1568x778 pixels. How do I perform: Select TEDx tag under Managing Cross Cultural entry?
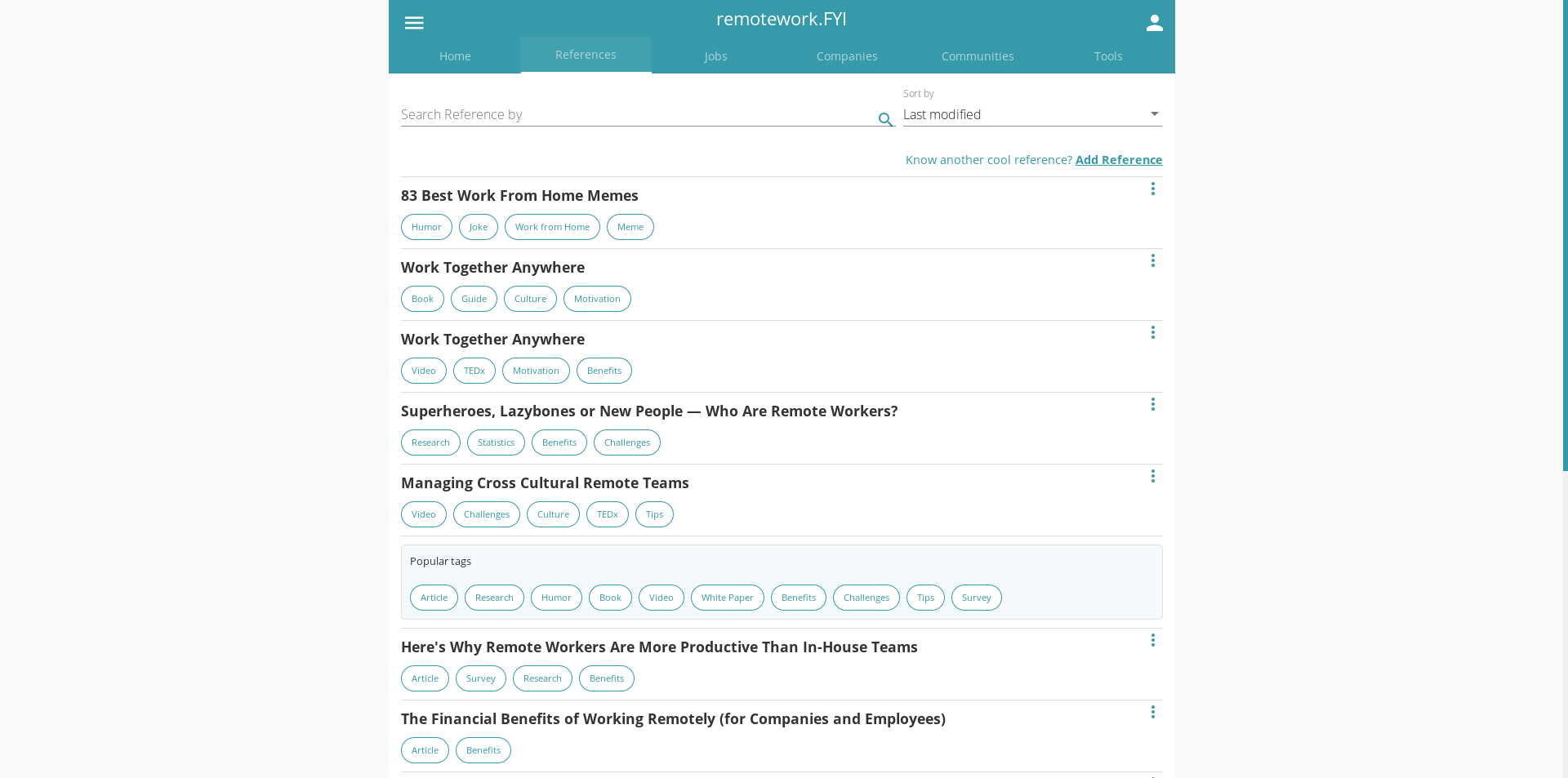(608, 514)
